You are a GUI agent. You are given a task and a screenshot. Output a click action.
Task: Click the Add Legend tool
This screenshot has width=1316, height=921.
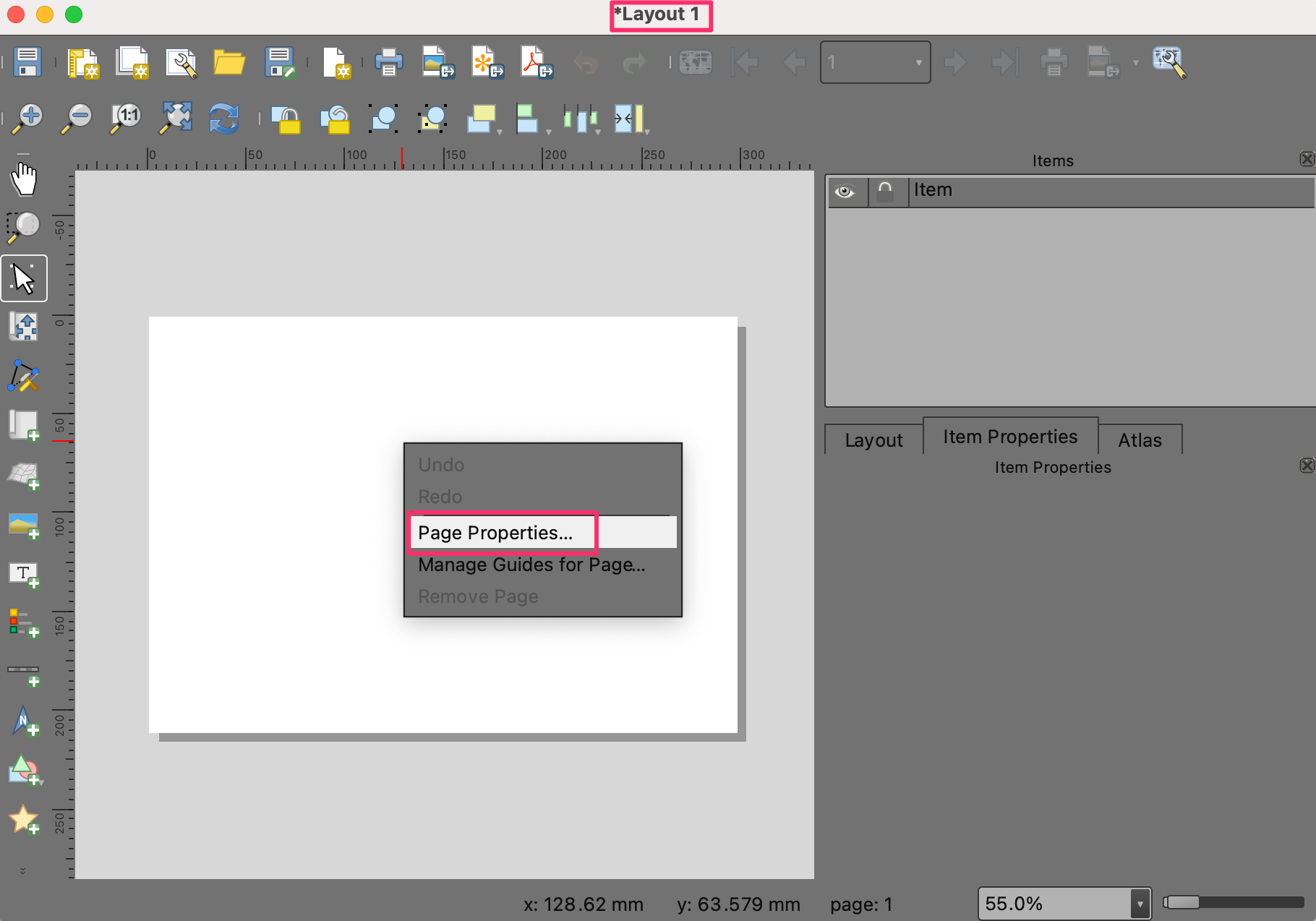click(x=24, y=623)
